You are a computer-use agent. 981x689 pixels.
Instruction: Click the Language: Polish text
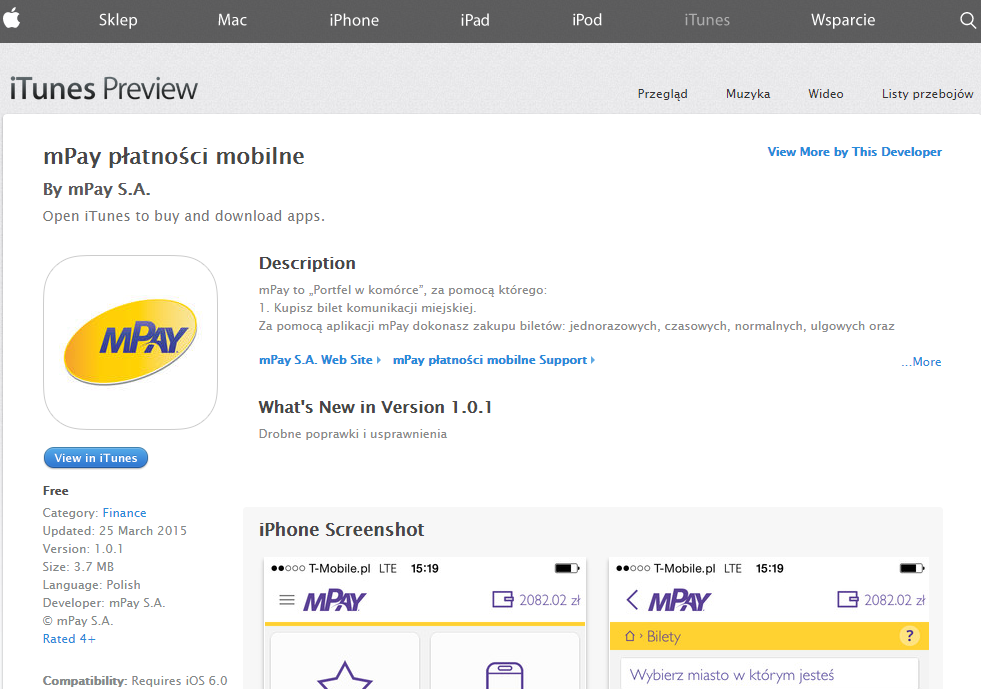point(91,585)
